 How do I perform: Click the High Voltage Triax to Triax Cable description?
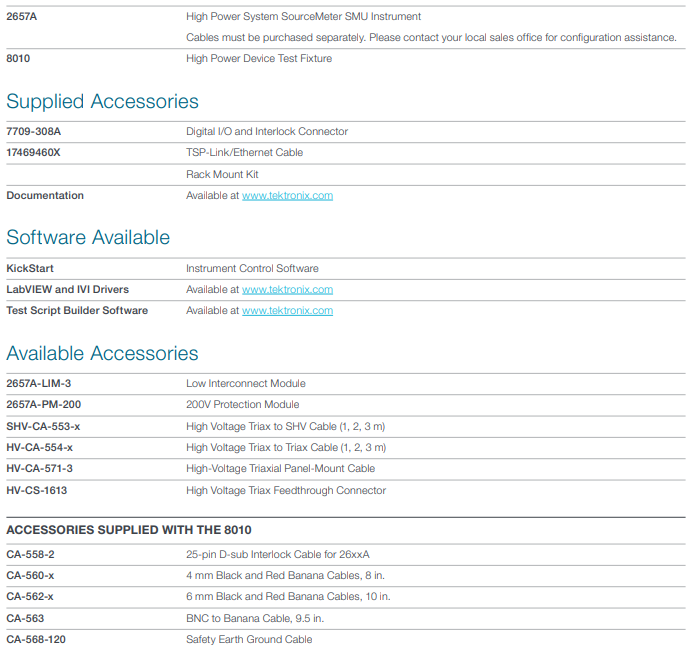click(x=286, y=448)
